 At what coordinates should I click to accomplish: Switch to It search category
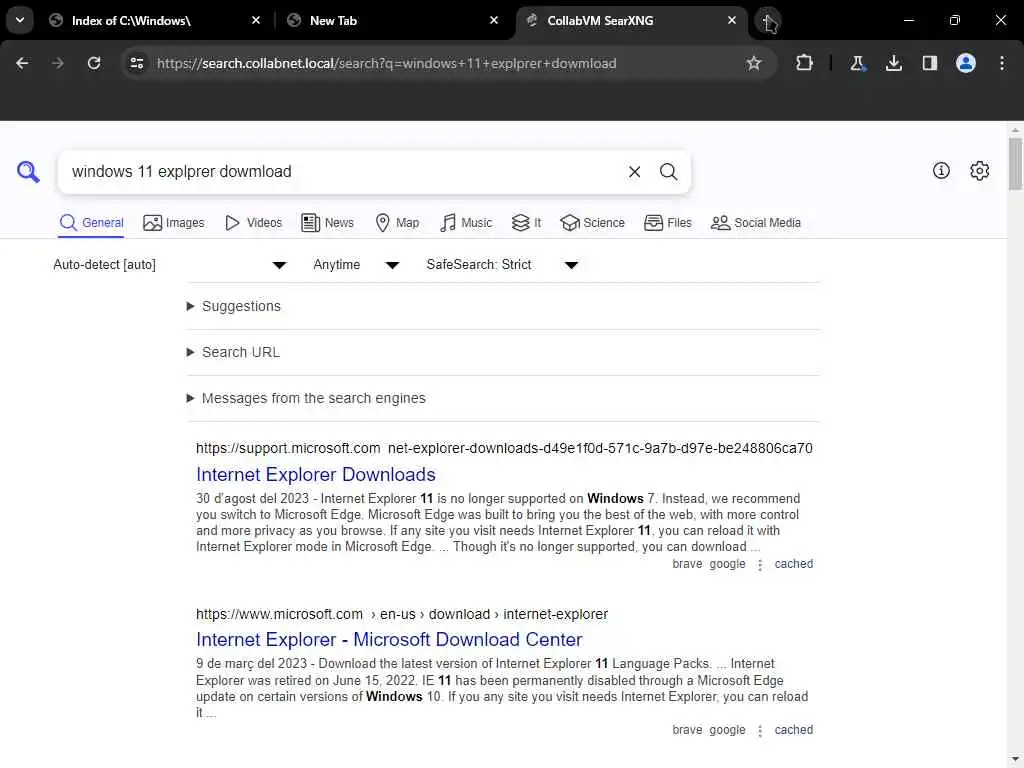tap(526, 223)
